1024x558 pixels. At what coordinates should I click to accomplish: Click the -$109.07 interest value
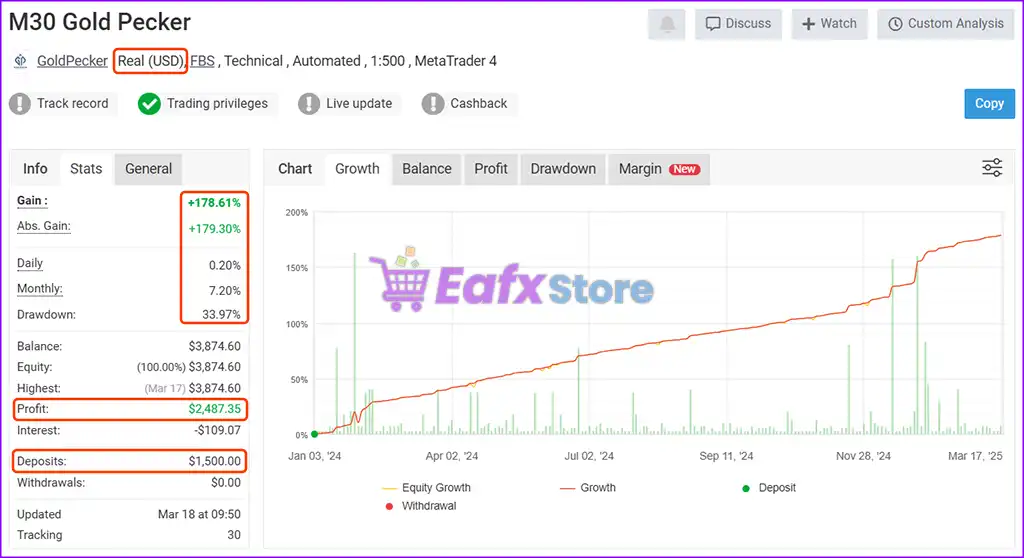coord(217,431)
